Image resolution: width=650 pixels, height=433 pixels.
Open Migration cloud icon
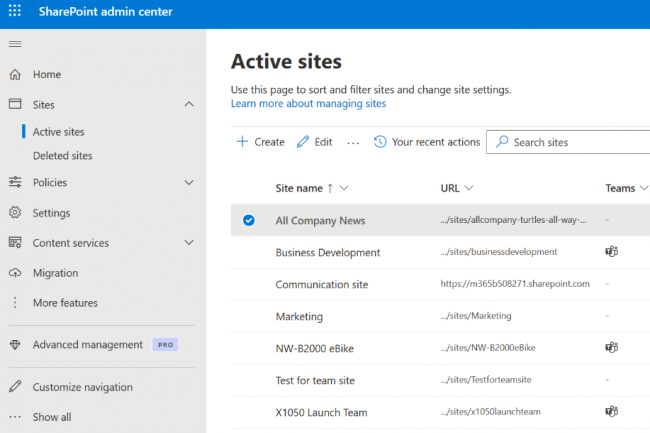[x=15, y=273]
